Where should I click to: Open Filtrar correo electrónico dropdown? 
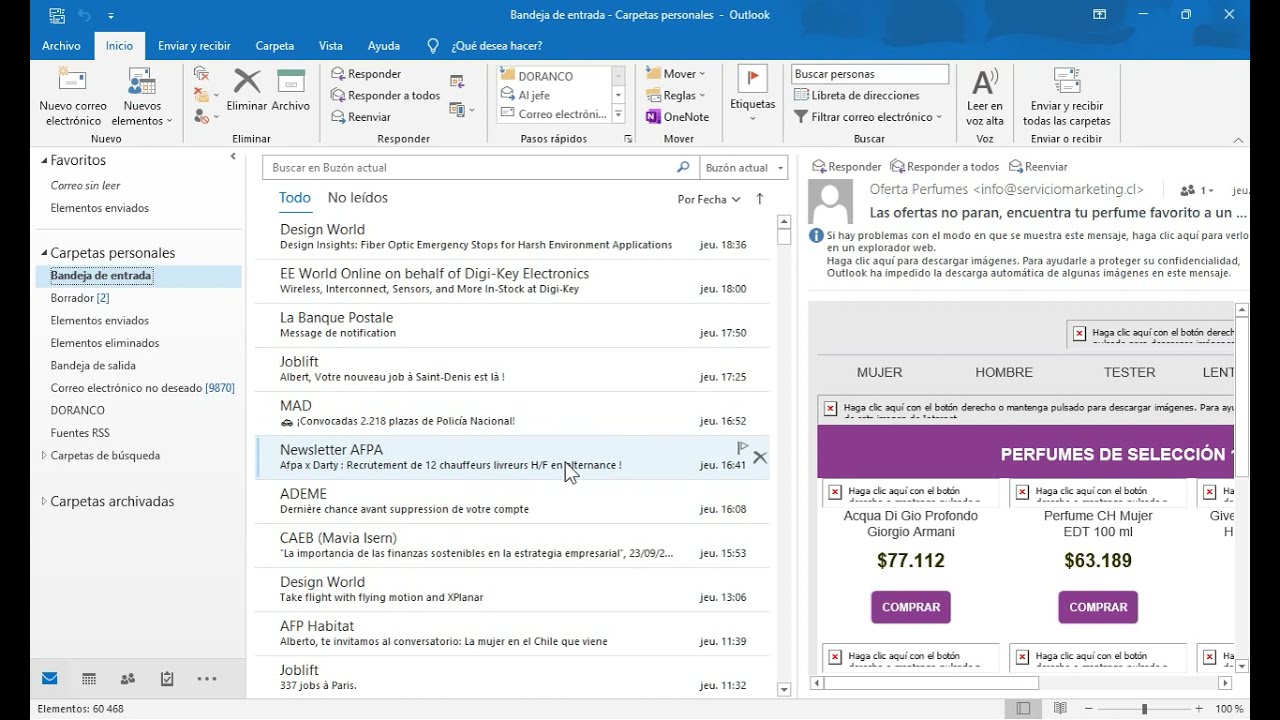click(x=868, y=117)
